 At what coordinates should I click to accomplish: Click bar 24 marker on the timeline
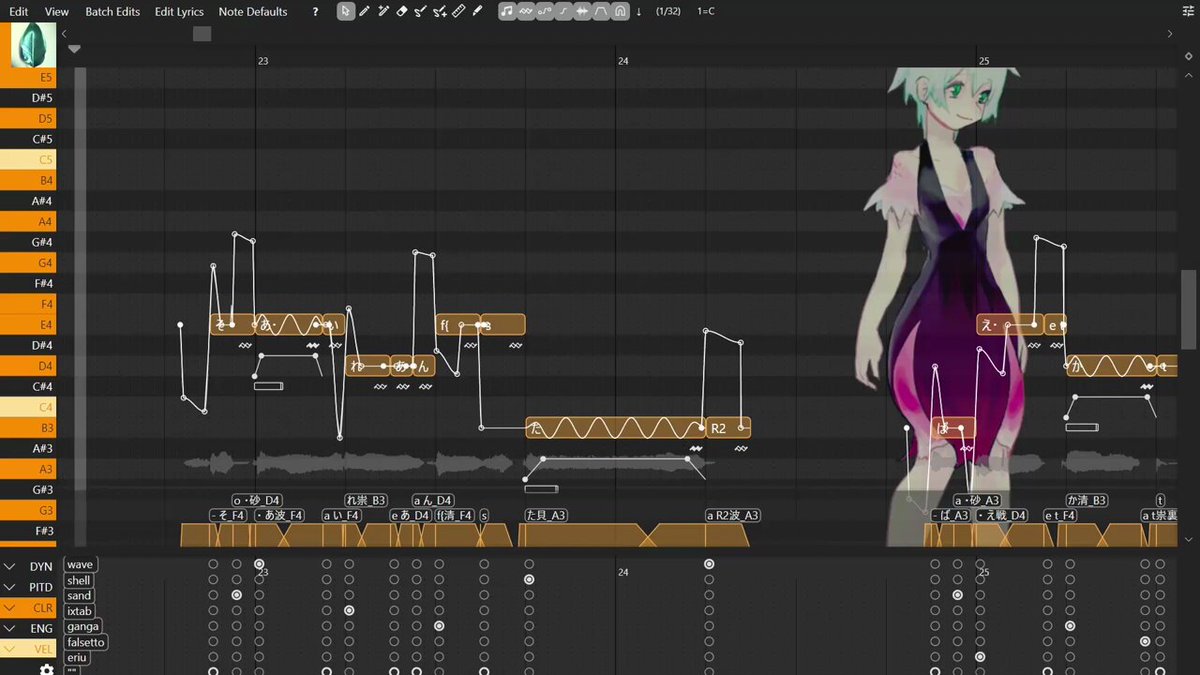pos(623,61)
